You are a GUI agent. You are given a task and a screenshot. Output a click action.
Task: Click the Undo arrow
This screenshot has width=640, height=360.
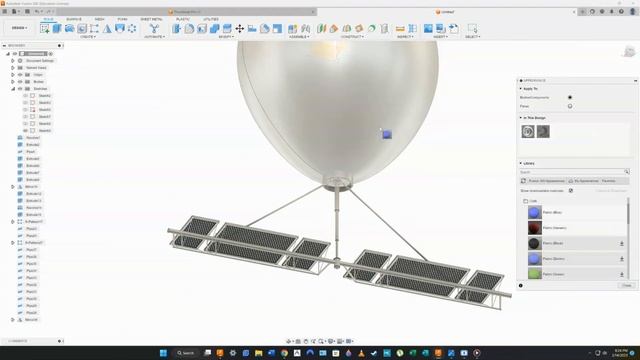37,11
